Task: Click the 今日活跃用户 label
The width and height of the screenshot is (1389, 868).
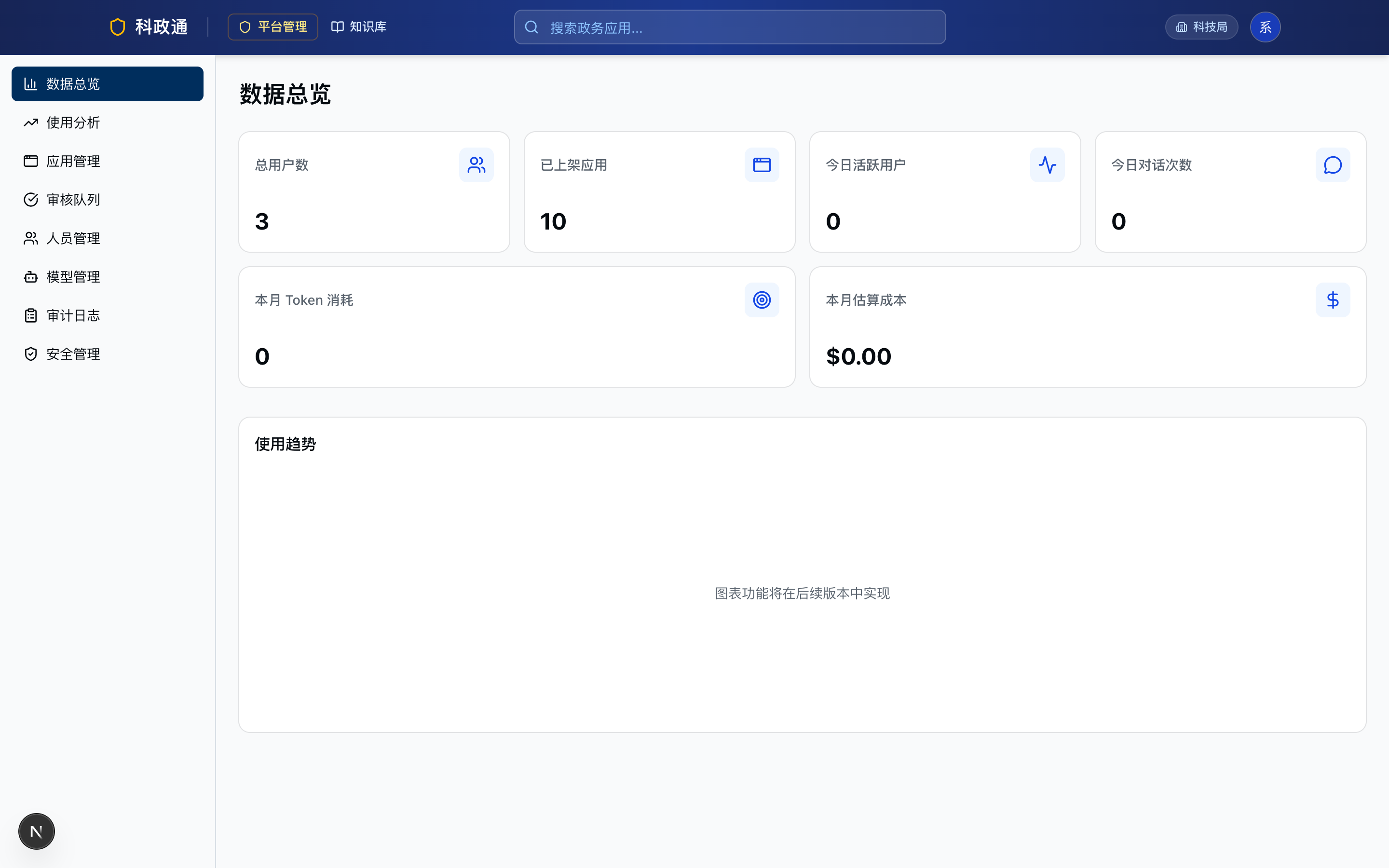Action: tap(866, 165)
